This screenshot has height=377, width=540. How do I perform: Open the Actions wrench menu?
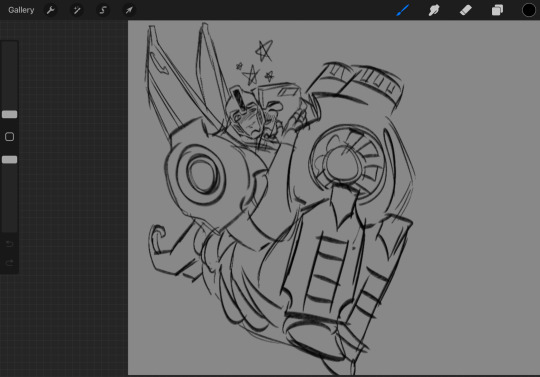click(x=50, y=10)
